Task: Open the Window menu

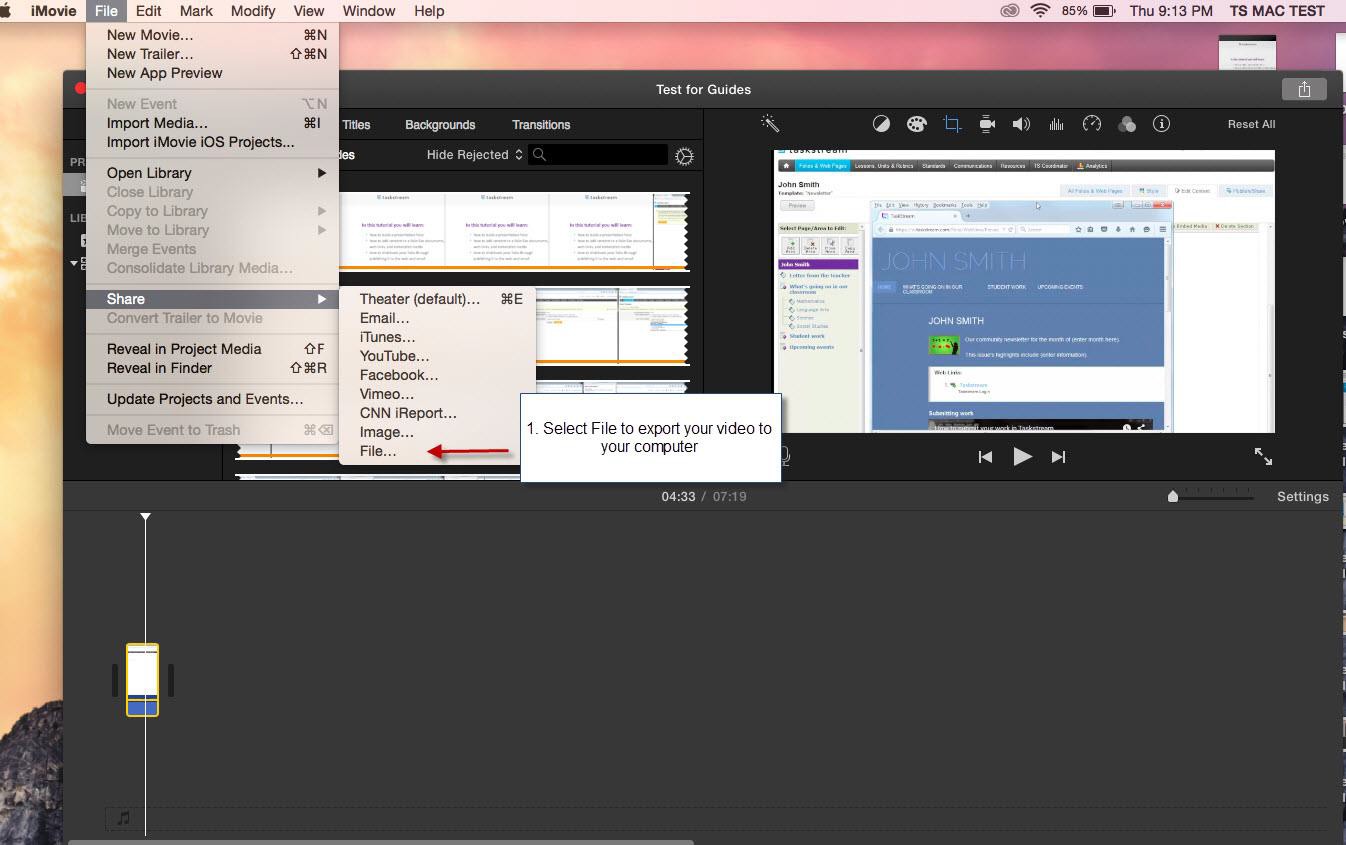Action: click(368, 11)
